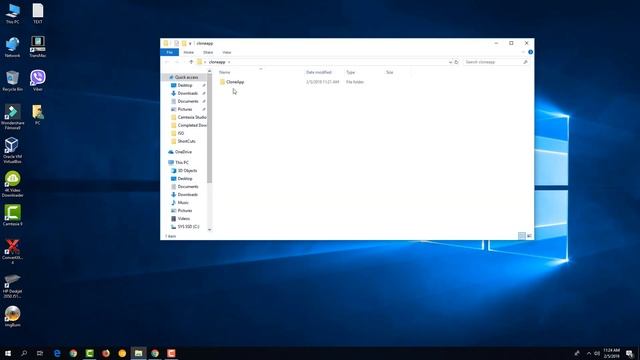Launch the Camtasia 9 desktop shortcut

point(12,215)
